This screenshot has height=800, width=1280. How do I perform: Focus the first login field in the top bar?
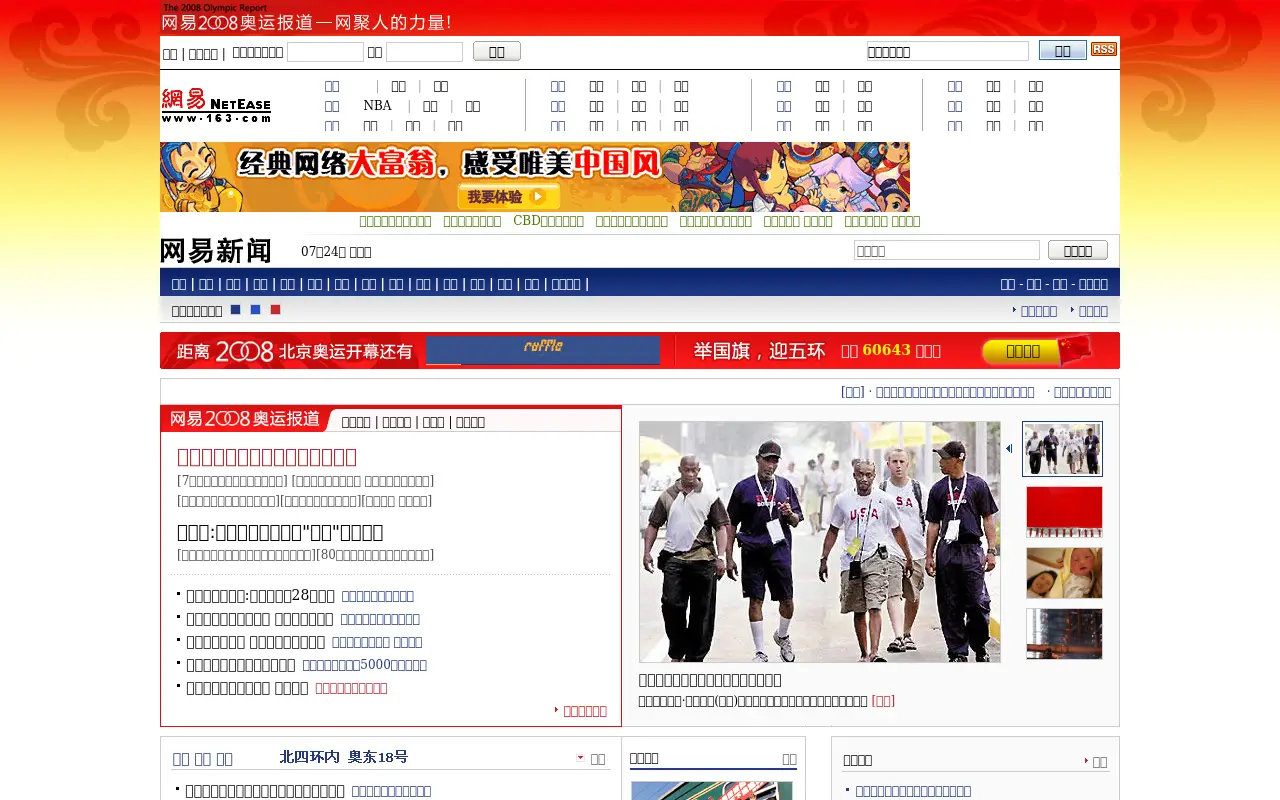pyautogui.click(x=325, y=52)
